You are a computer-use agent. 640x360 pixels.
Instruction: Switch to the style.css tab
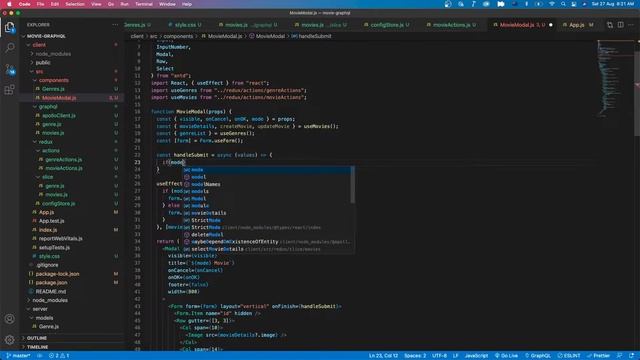pyautogui.click(x=184, y=25)
